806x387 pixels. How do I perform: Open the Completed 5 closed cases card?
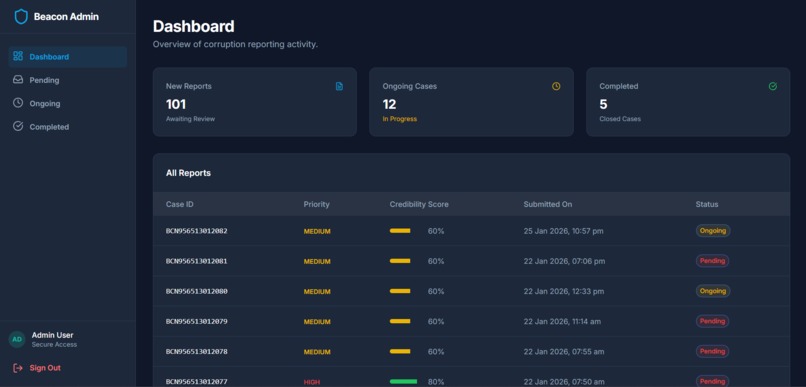tap(688, 102)
